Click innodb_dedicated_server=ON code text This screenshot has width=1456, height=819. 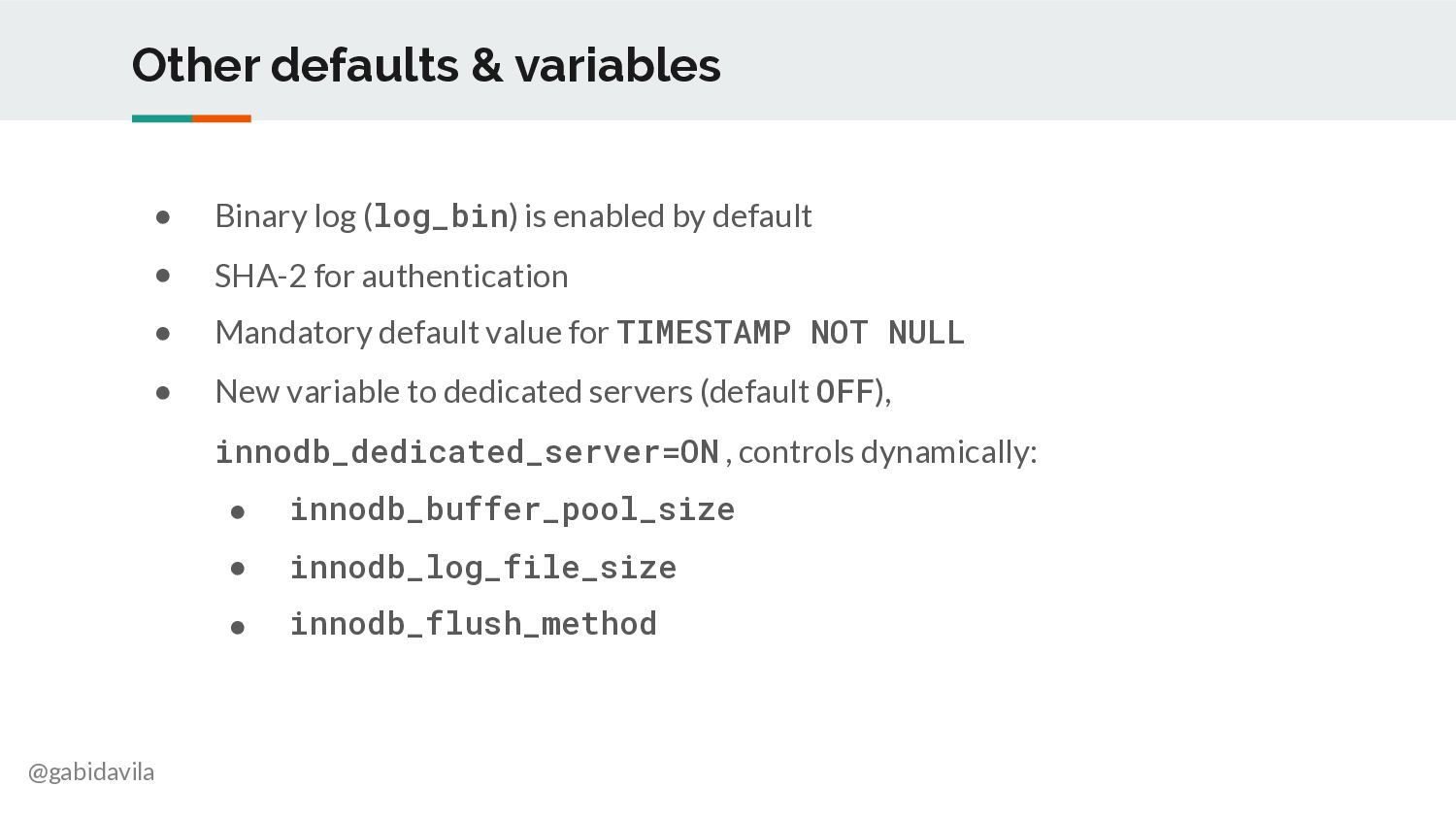(x=467, y=452)
